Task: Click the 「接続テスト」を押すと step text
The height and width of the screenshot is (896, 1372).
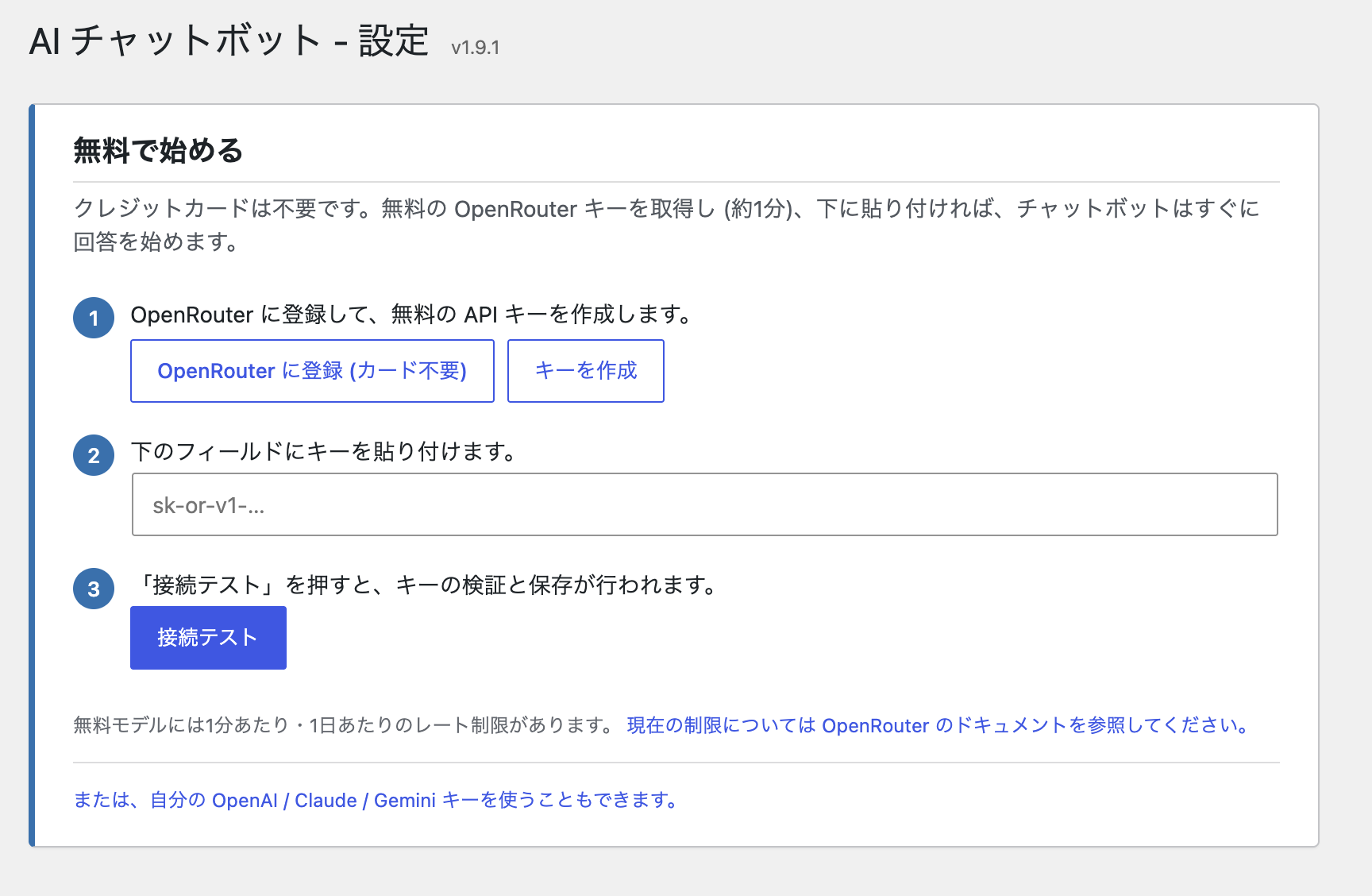Action: [x=426, y=585]
